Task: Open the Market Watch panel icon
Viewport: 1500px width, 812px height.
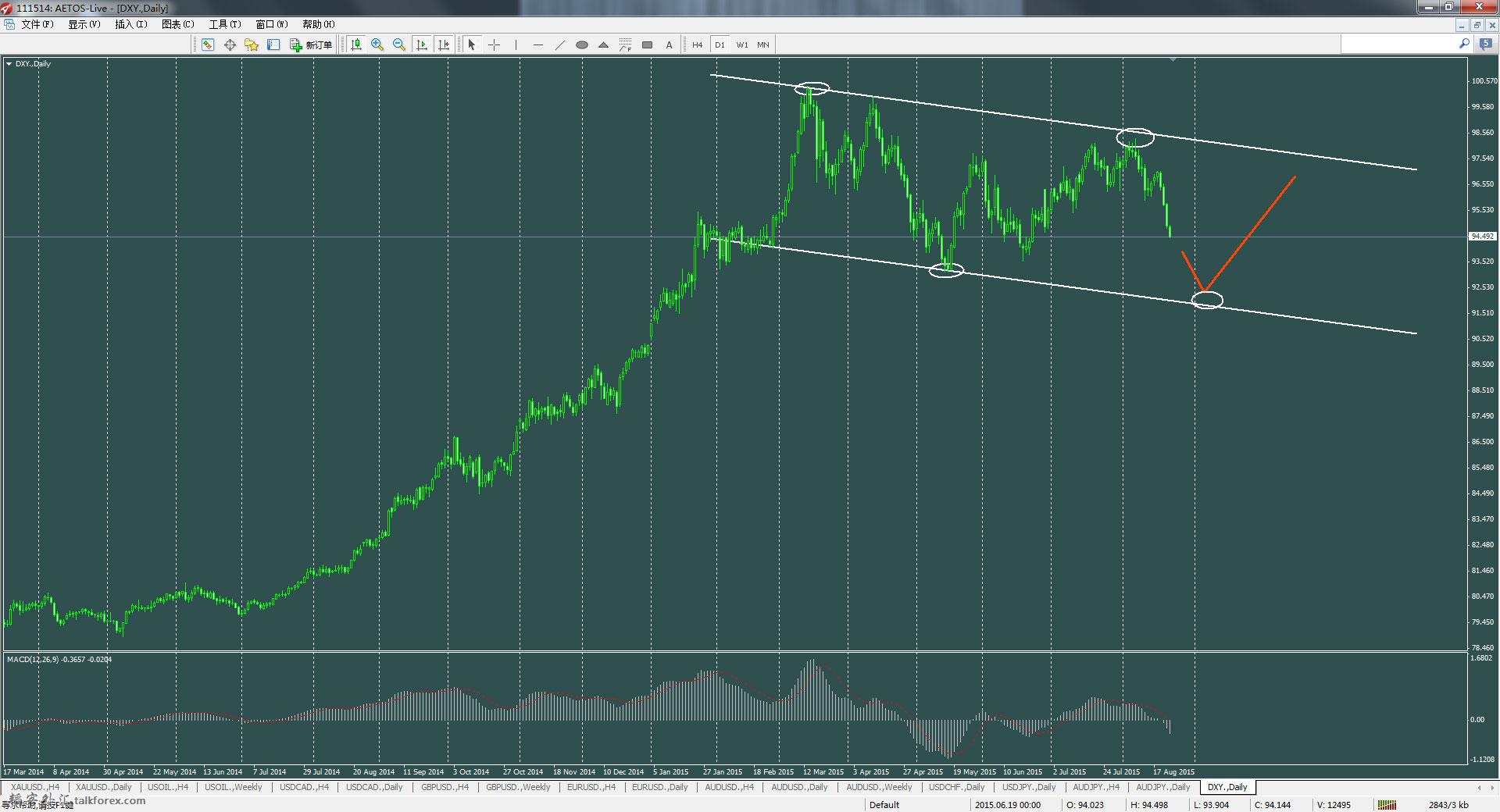Action: [x=208, y=45]
